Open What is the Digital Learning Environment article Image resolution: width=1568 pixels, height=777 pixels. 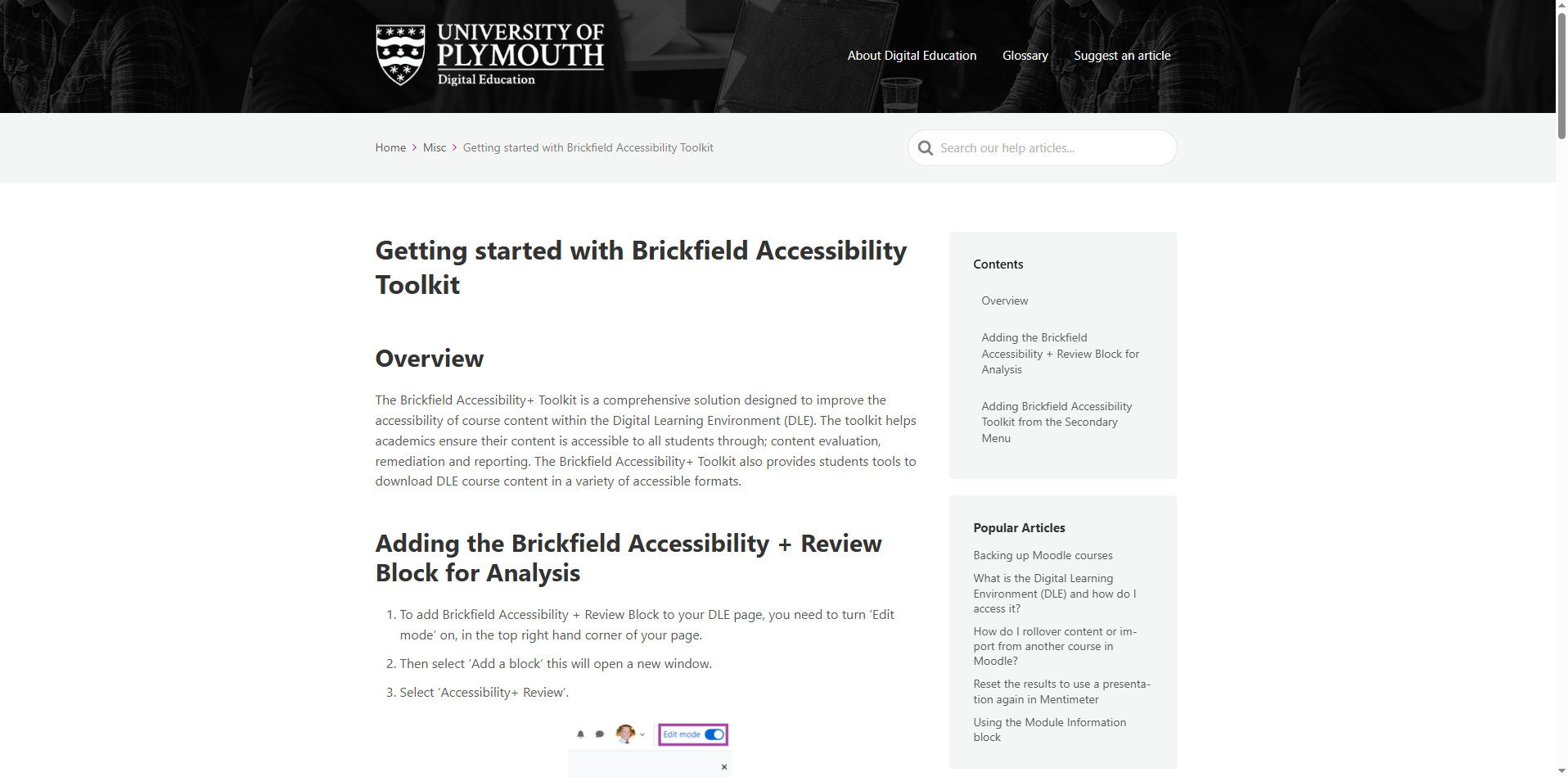[x=1055, y=594]
